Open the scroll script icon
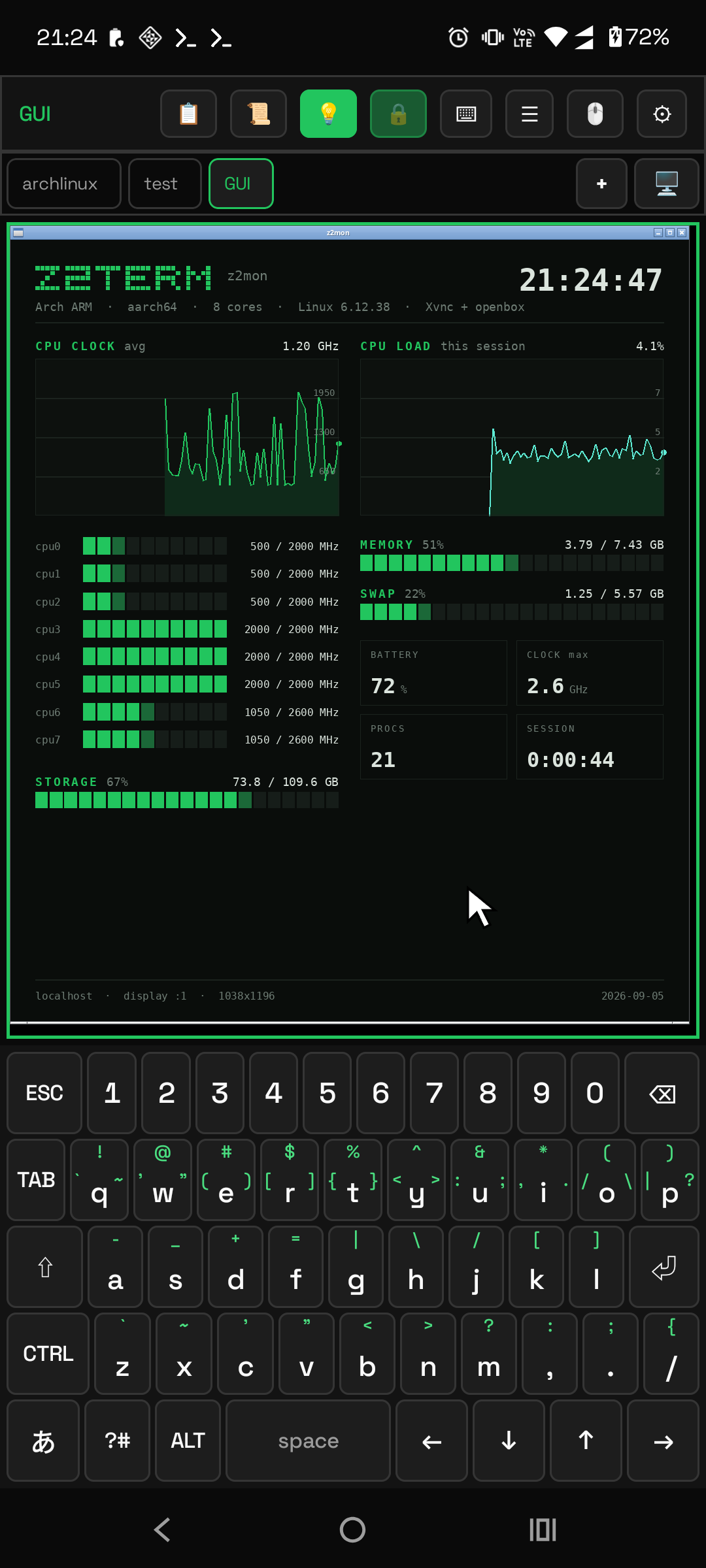The height and width of the screenshot is (1568, 706). [258, 114]
